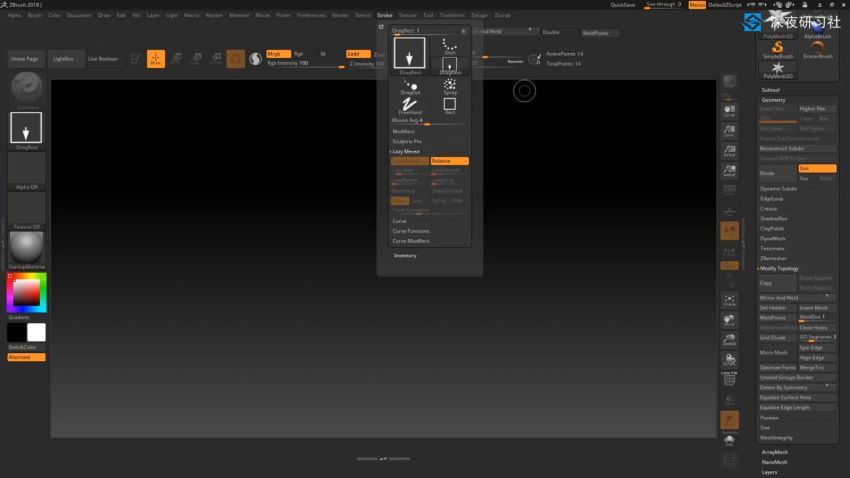Select the Dots stroke type
Viewport: 850px width, 478px height.
(x=449, y=46)
